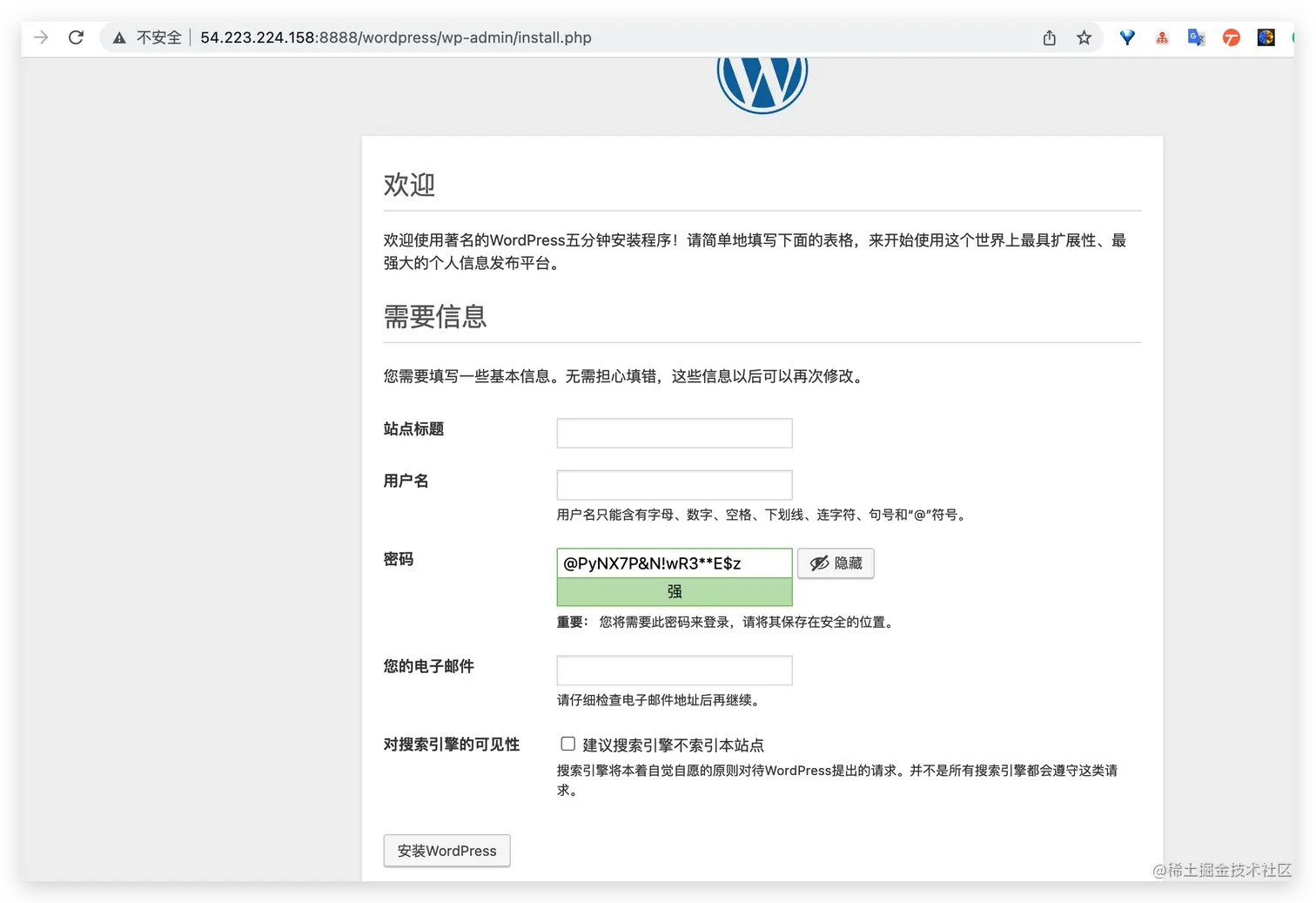
Task: Focus the 您的电子邮件 input field
Action: click(x=675, y=671)
